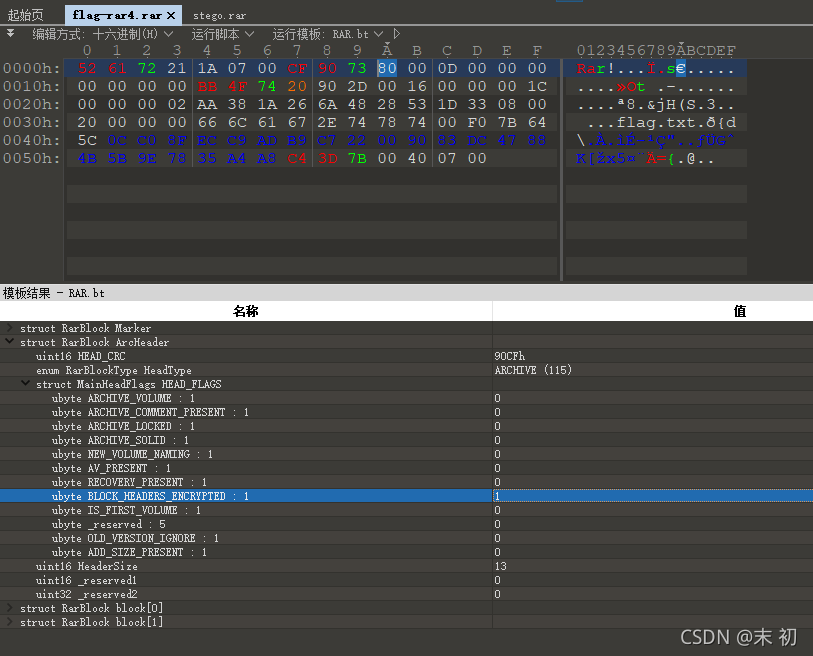This screenshot has height=656, width=813.
Task: Switch to the 起始页 tab
Action: [25, 16]
